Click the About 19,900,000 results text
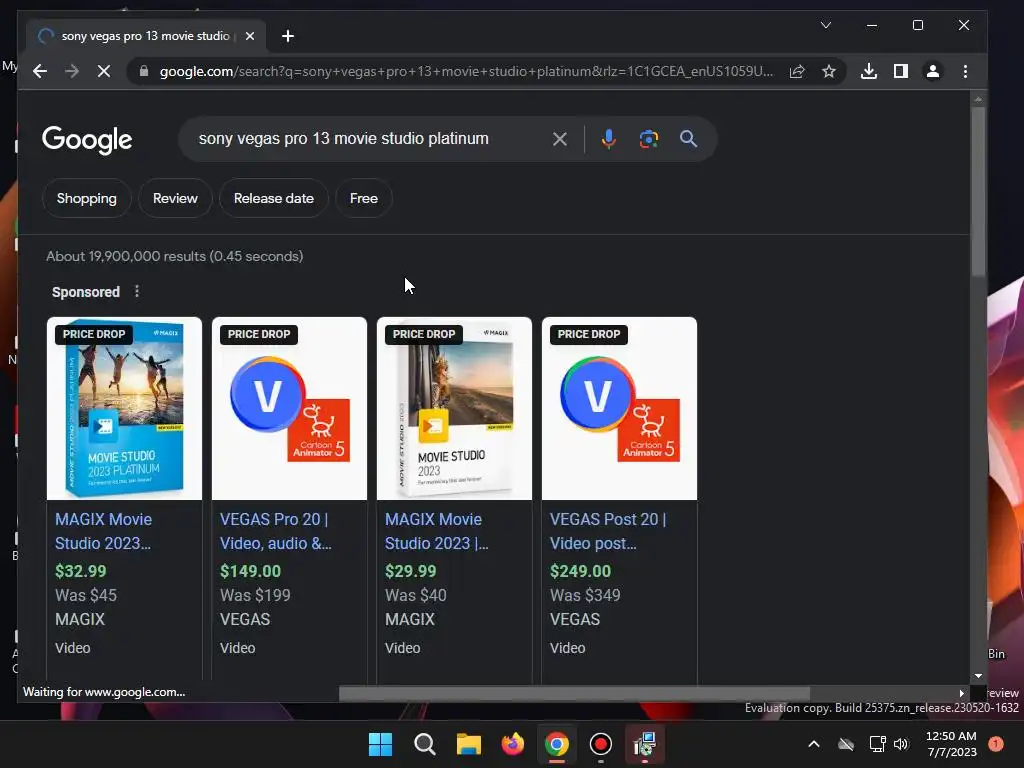1024x768 pixels. tap(174, 256)
